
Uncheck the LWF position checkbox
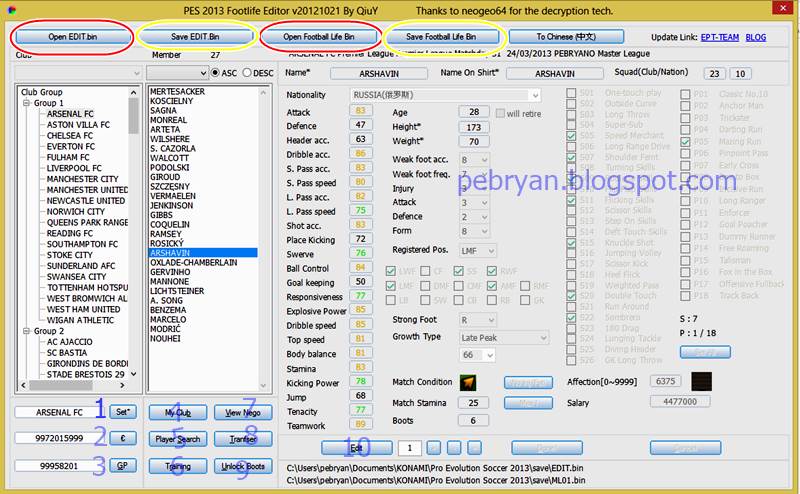click(391, 271)
